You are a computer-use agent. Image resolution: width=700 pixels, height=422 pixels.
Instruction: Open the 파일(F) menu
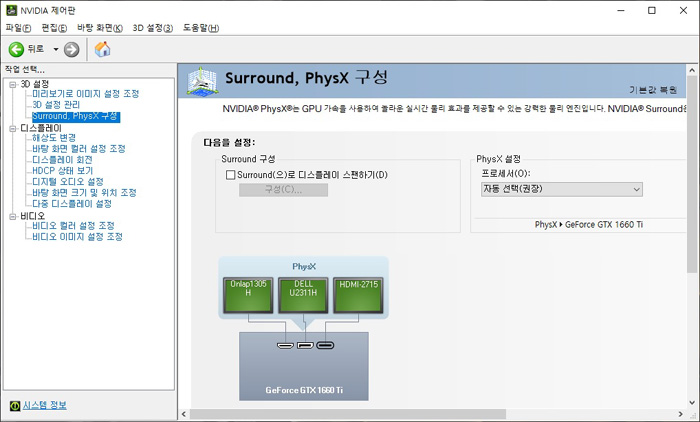point(18,28)
